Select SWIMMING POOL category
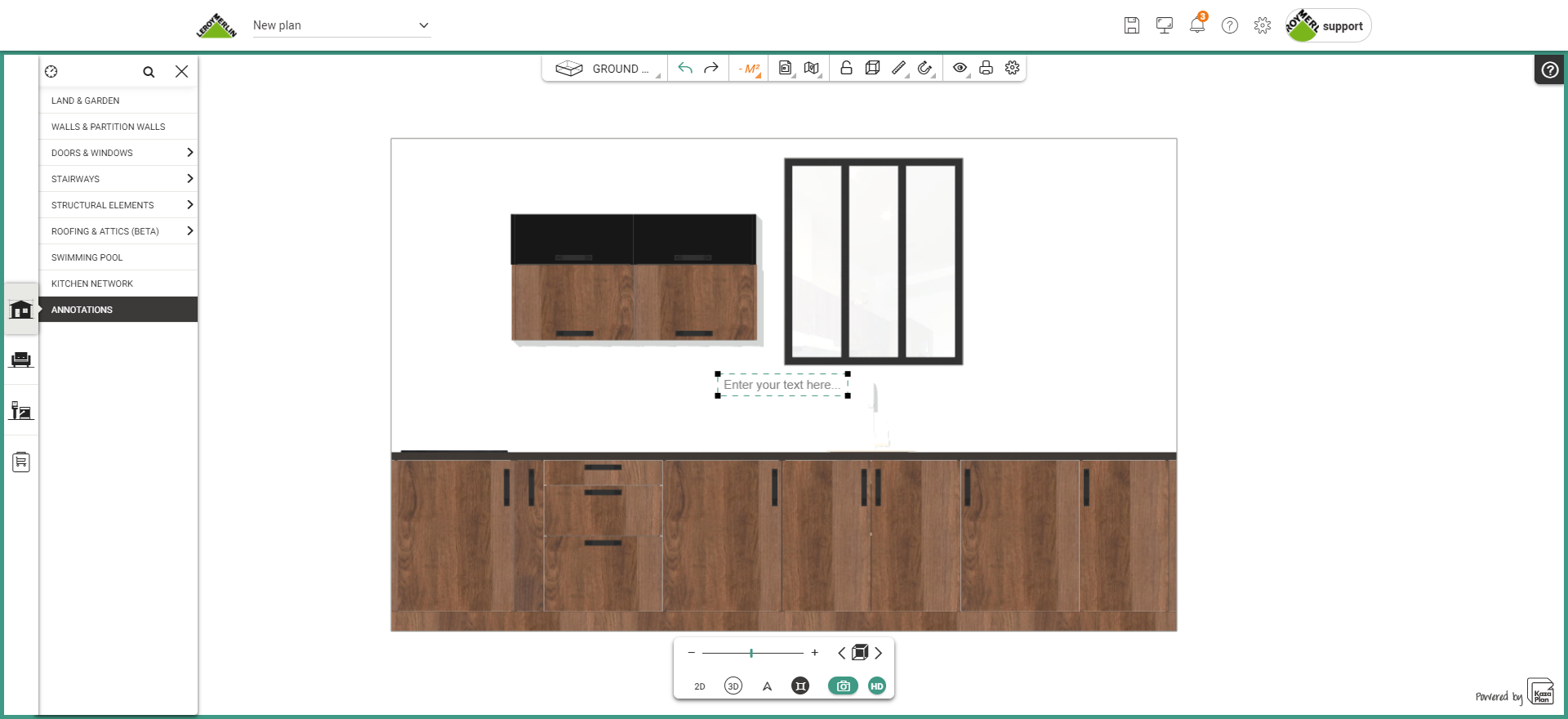This screenshot has width=1568, height=719. (118, 257)
